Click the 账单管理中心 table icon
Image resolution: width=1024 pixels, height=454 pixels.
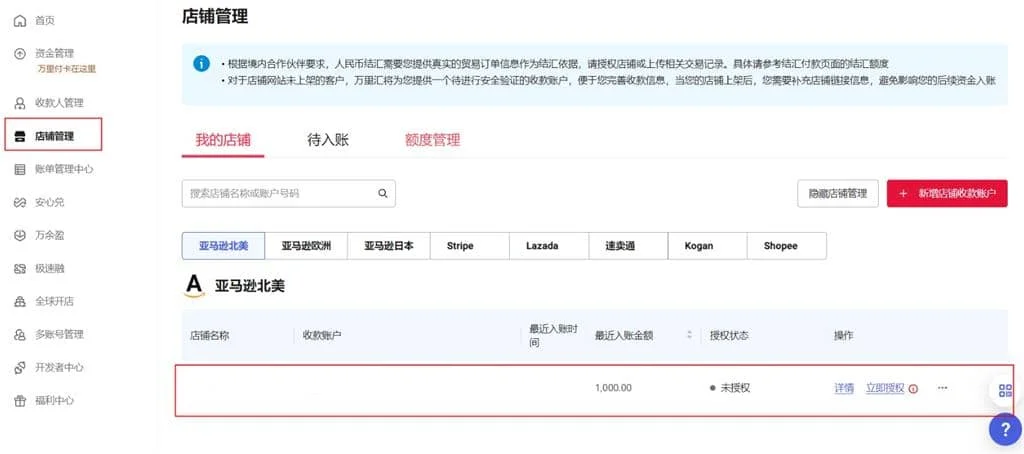pyautogui.click(x=20, y=169)
